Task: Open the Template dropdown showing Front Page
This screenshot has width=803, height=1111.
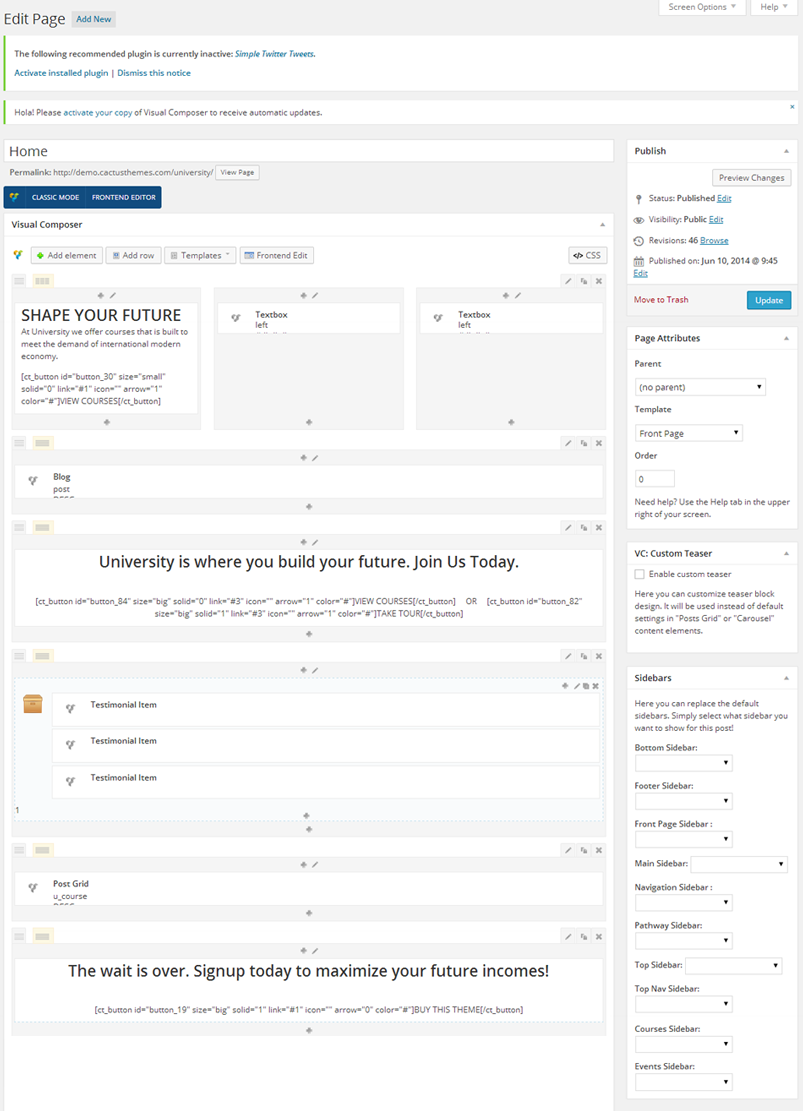Action: tap(688, 433)
